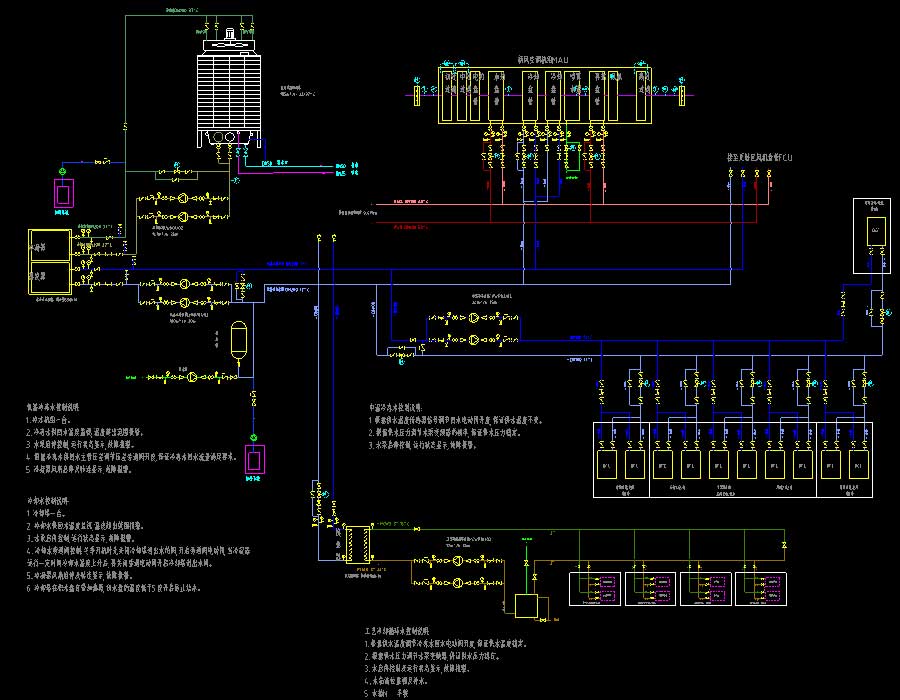Screen dimensions: 900x700
Task: Select the red-outlined equipment box under the expansion tank
Action: pos(256,462)
